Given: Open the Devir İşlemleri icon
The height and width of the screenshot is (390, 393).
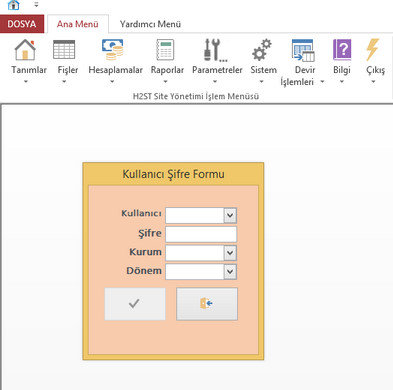Looking at the screenshot, I should click(x=303, y=50).
